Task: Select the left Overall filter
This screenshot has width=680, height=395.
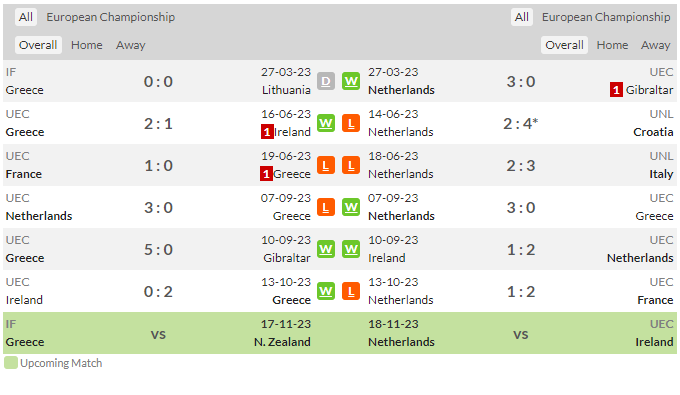Action: (x=38, y=45)
